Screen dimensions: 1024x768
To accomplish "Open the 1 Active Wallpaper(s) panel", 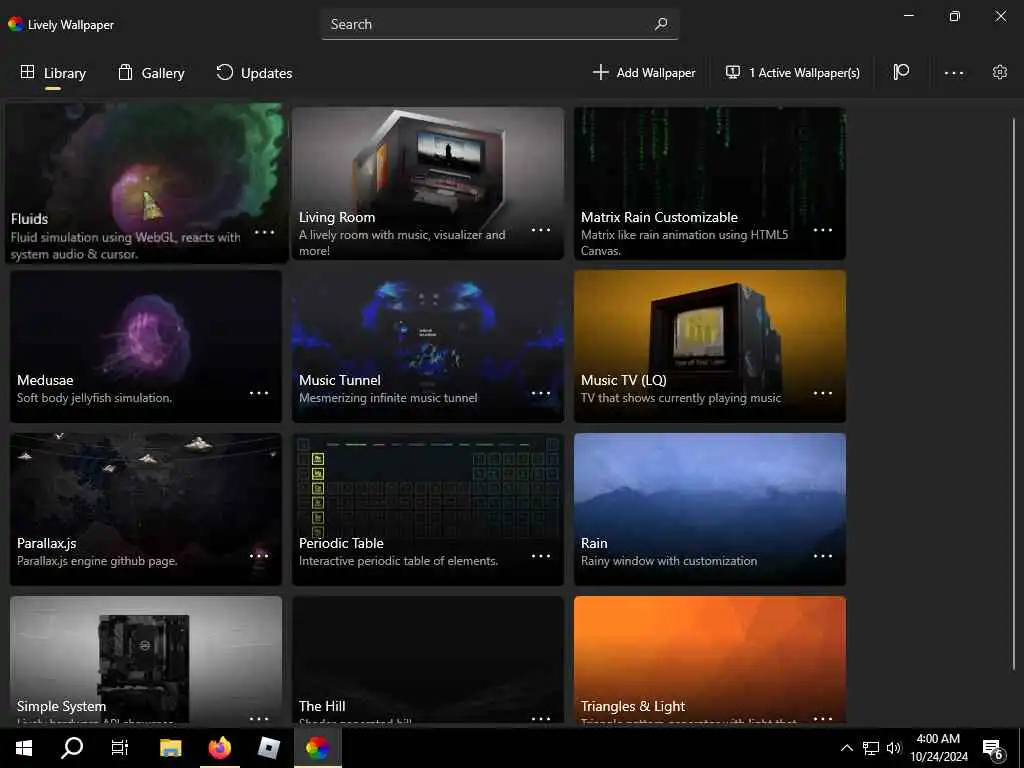I will (x=792, y=72).
